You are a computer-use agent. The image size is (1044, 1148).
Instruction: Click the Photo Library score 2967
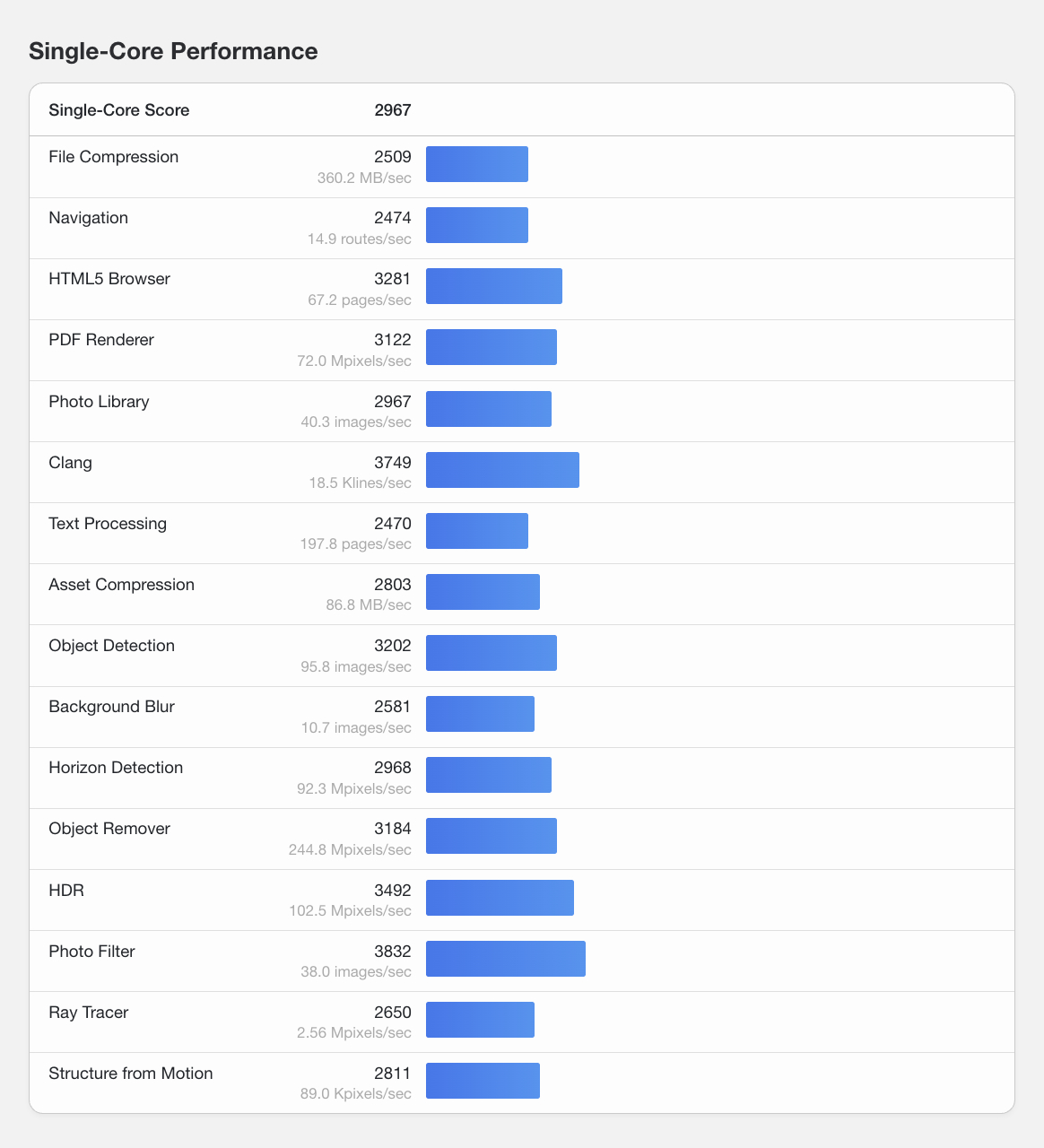point(393,402)
